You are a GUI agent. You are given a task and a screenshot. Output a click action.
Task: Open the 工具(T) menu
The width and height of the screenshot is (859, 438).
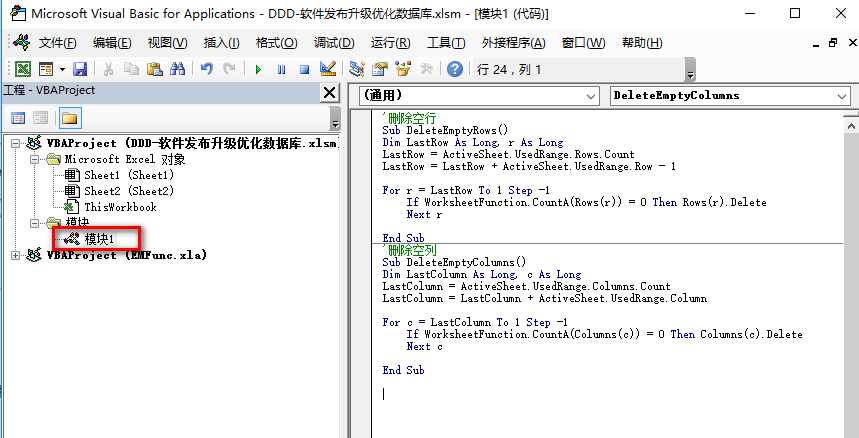[446, 43]
